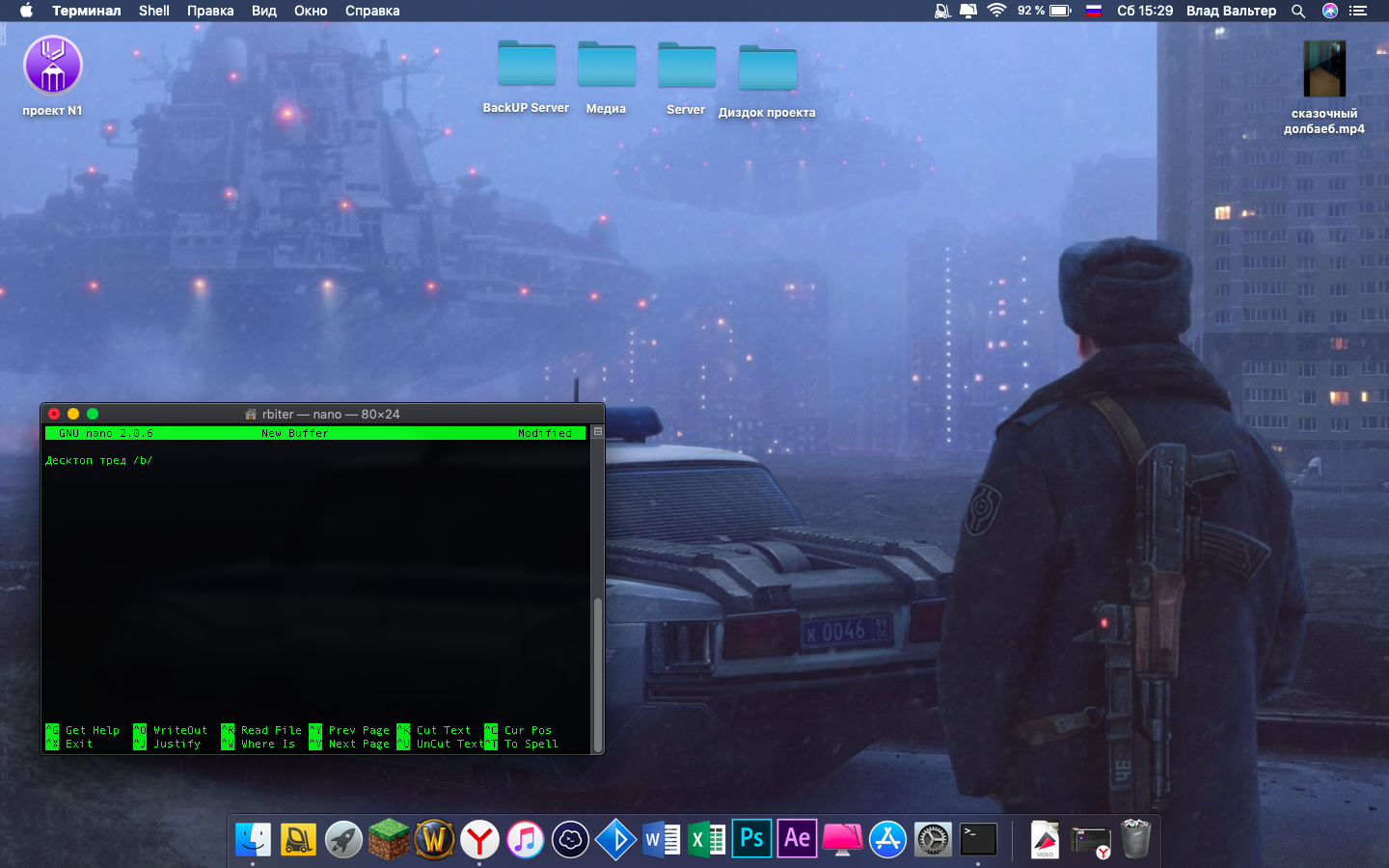Click the WriteOut shortcut label
The width and height of the screenshot is (1389, 868).
click(180, 730)
